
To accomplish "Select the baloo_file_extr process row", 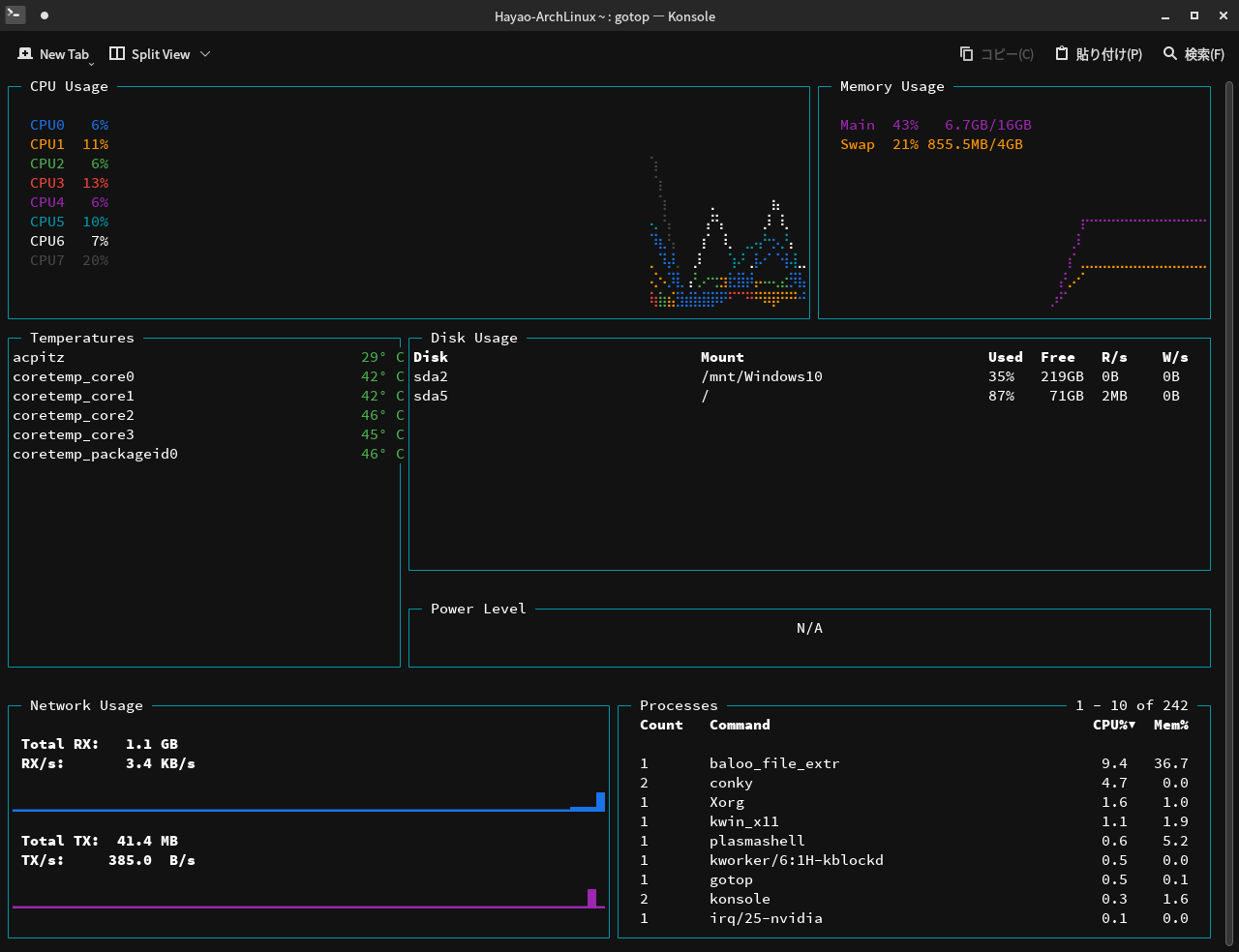I will point(914,763).
